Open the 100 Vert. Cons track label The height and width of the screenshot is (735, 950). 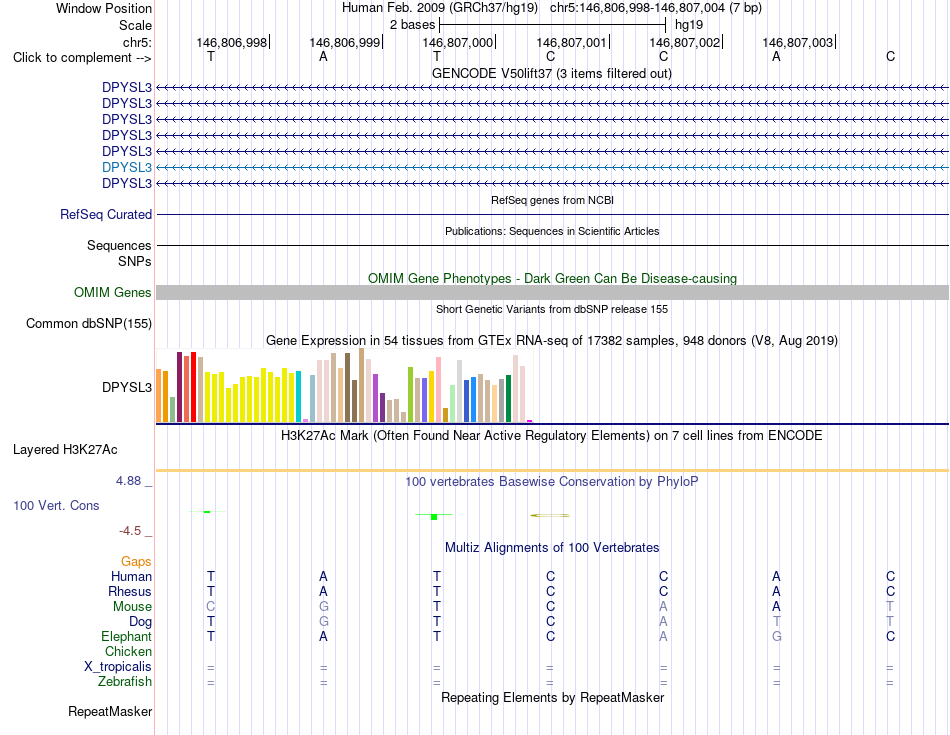[x=56, y=505]
